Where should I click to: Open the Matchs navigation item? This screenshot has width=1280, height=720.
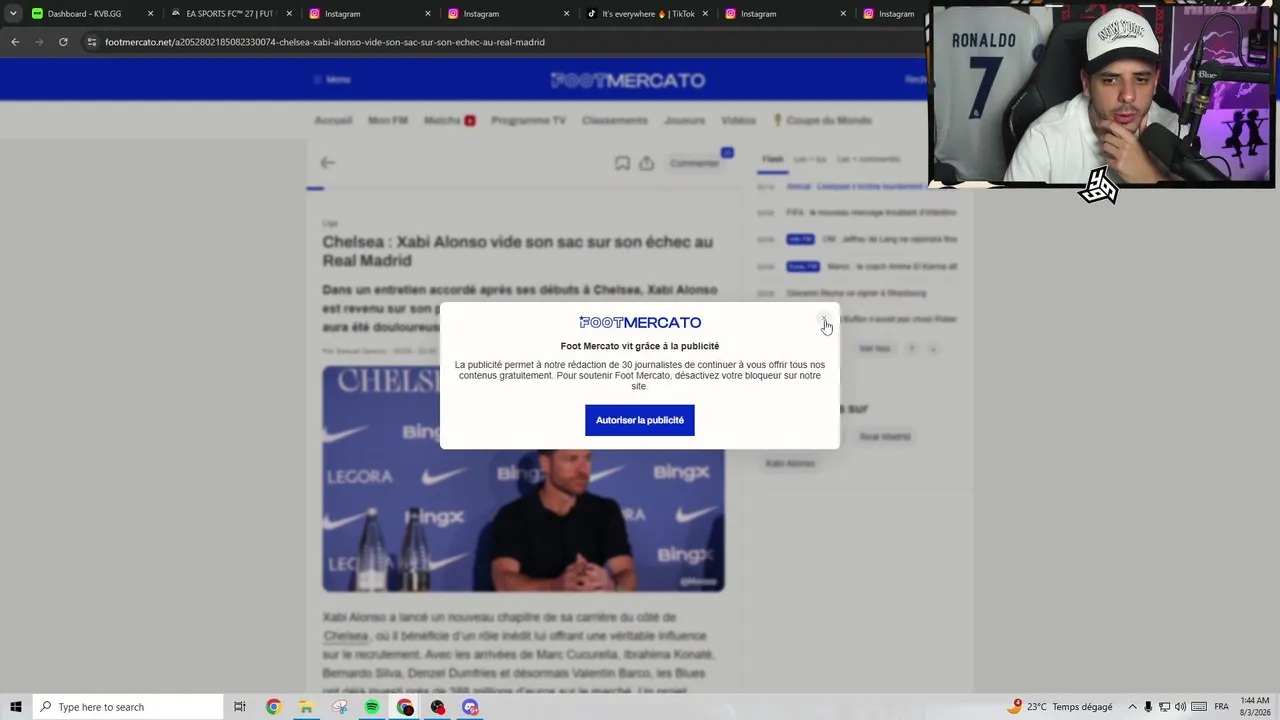(449, 120)
